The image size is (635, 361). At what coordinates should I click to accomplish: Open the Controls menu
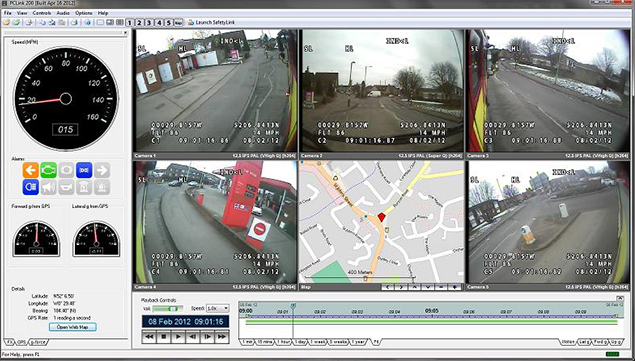point(42,13)
